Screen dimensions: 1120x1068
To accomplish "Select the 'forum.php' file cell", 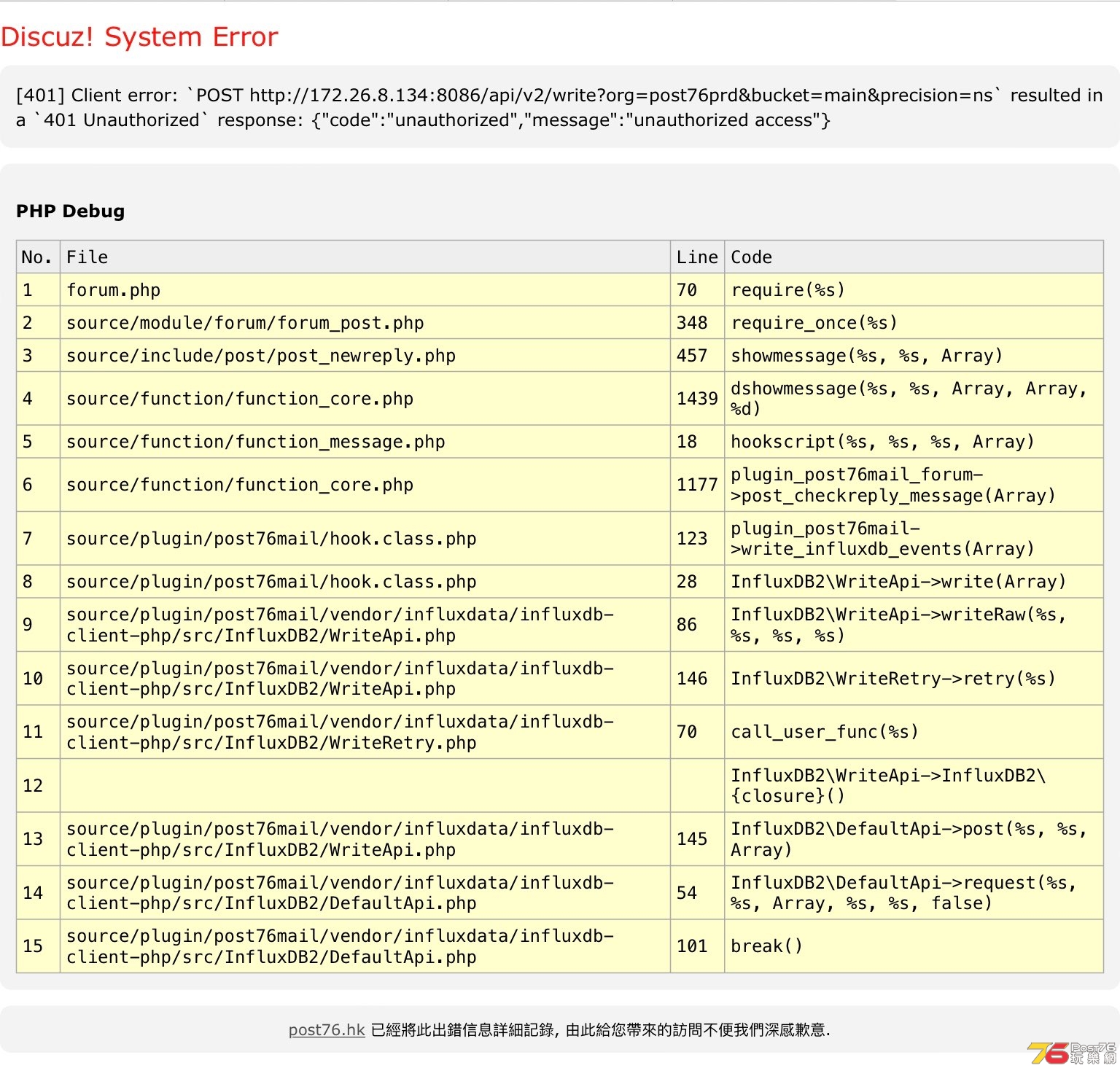I will click(x=365, y=289).
